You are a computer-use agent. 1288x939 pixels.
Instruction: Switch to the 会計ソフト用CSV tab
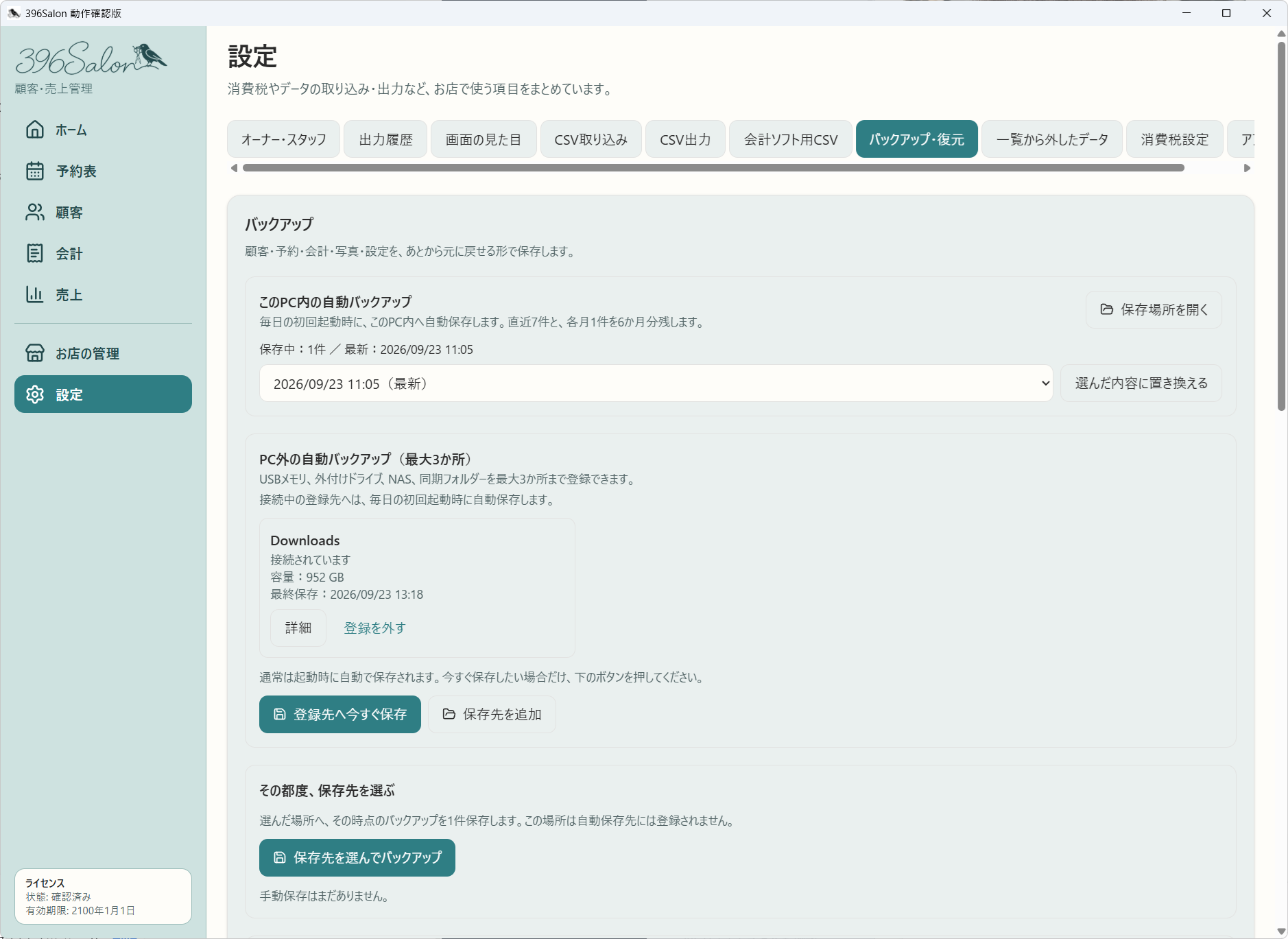click(791, 139)
